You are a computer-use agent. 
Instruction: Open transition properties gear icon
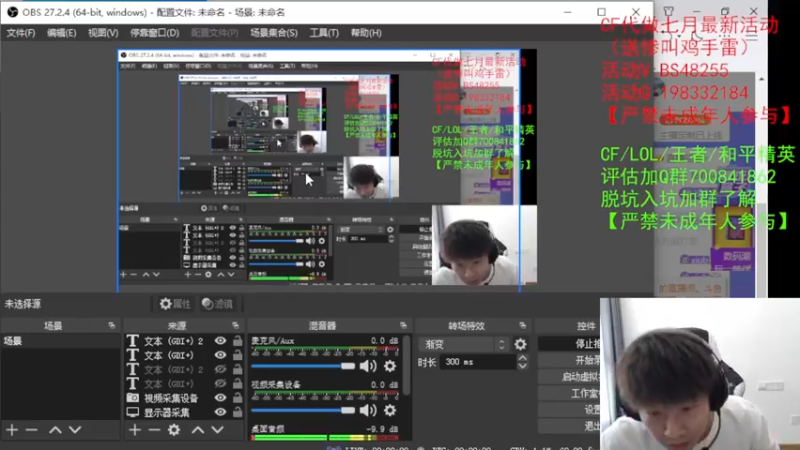pyautogui.click(x=520, y=344)
